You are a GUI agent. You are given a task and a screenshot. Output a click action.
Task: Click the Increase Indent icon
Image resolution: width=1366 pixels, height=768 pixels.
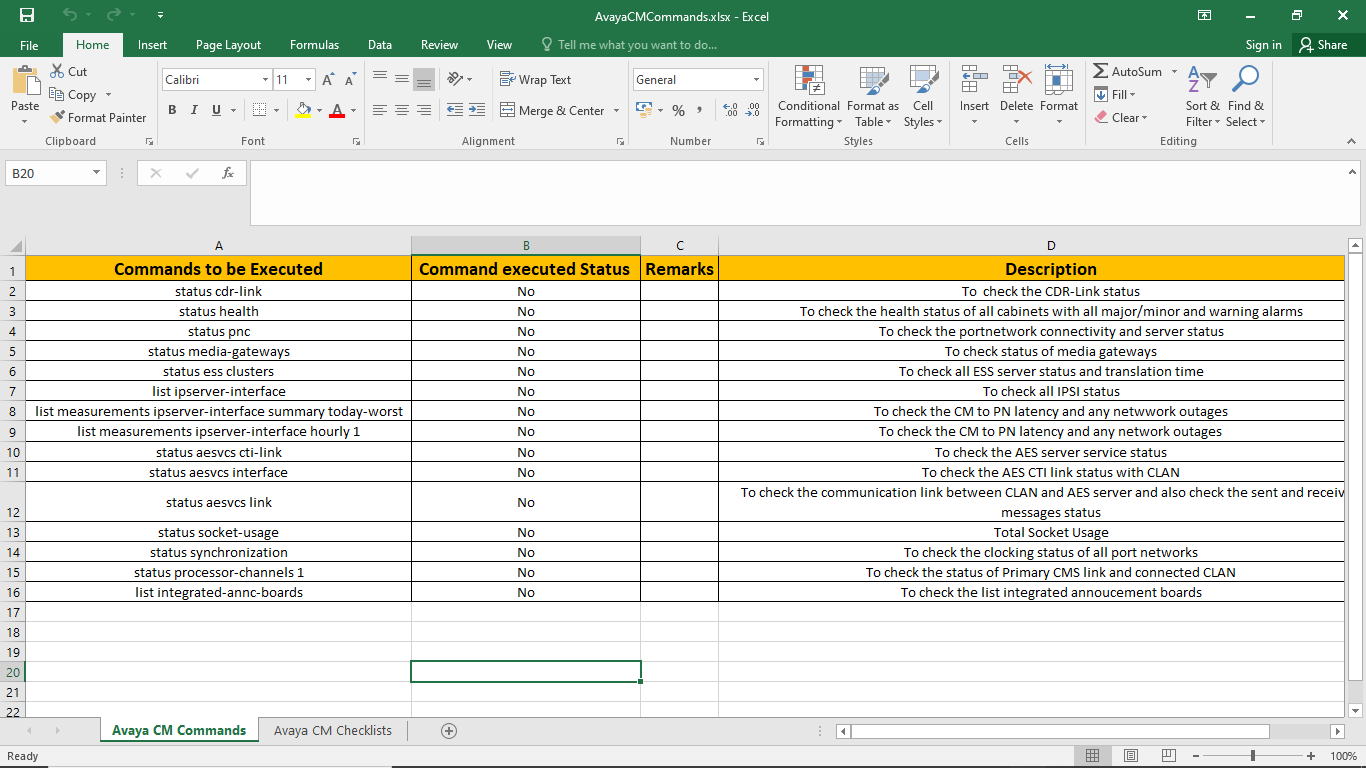(x=477, y=110)
